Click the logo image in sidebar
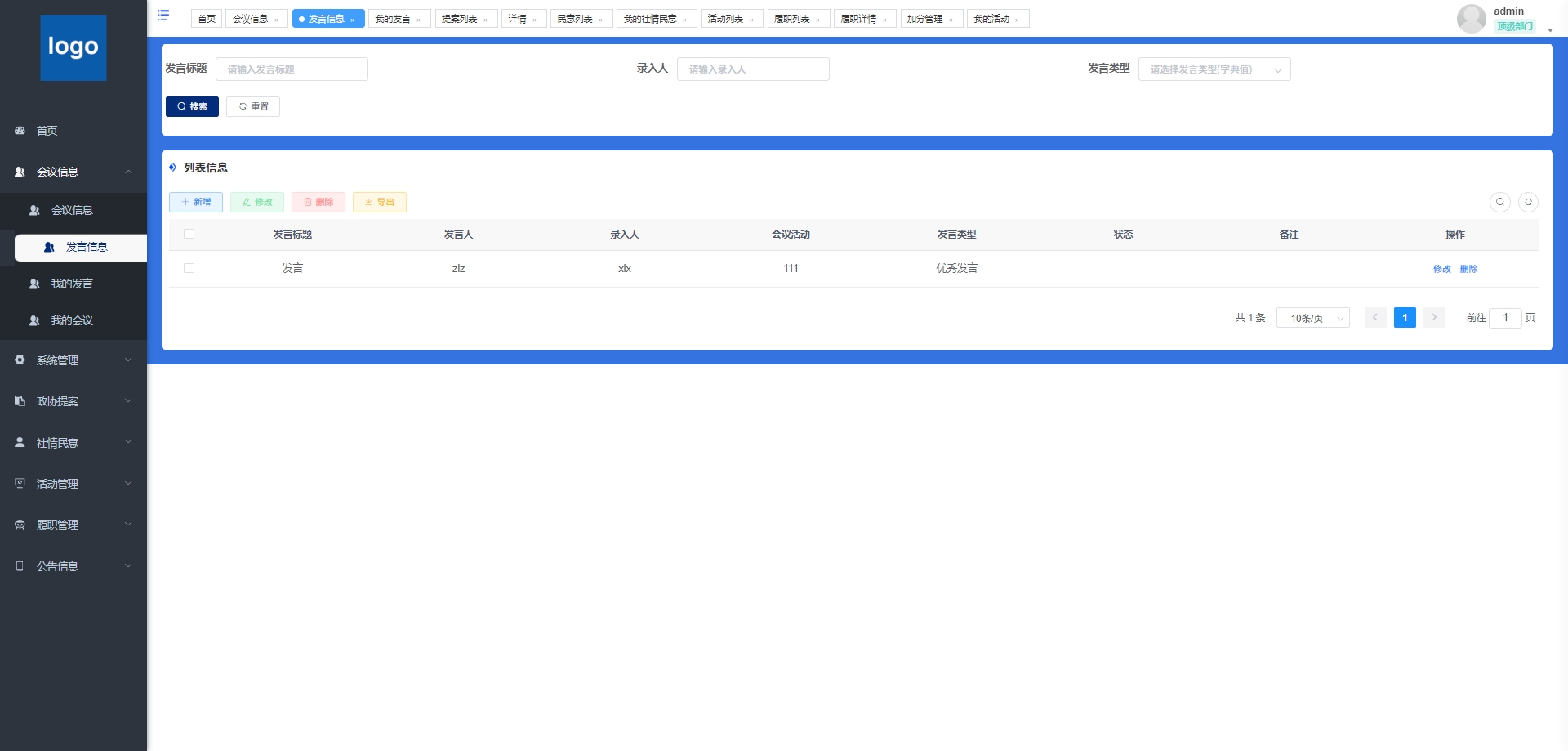Viewport: 1568px width, 751px height. click(73, 47)
